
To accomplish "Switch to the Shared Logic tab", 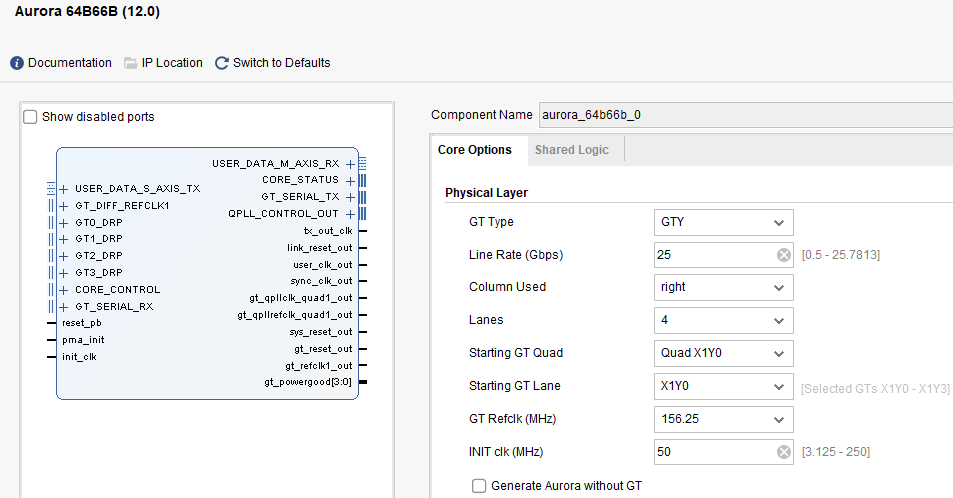I will [572, 150].
